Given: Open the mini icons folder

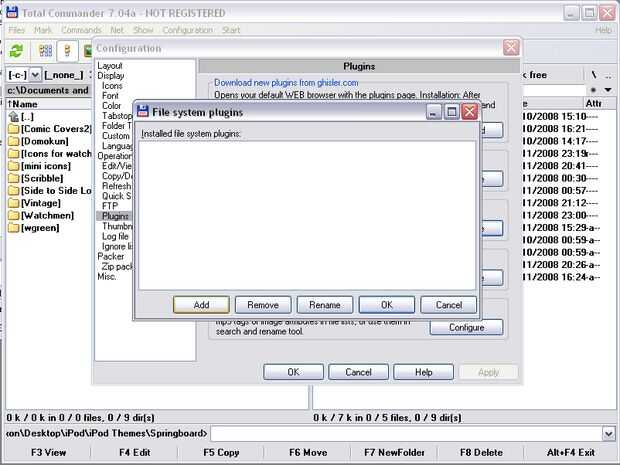Looking at the screenshot, I should pos(40,166).
